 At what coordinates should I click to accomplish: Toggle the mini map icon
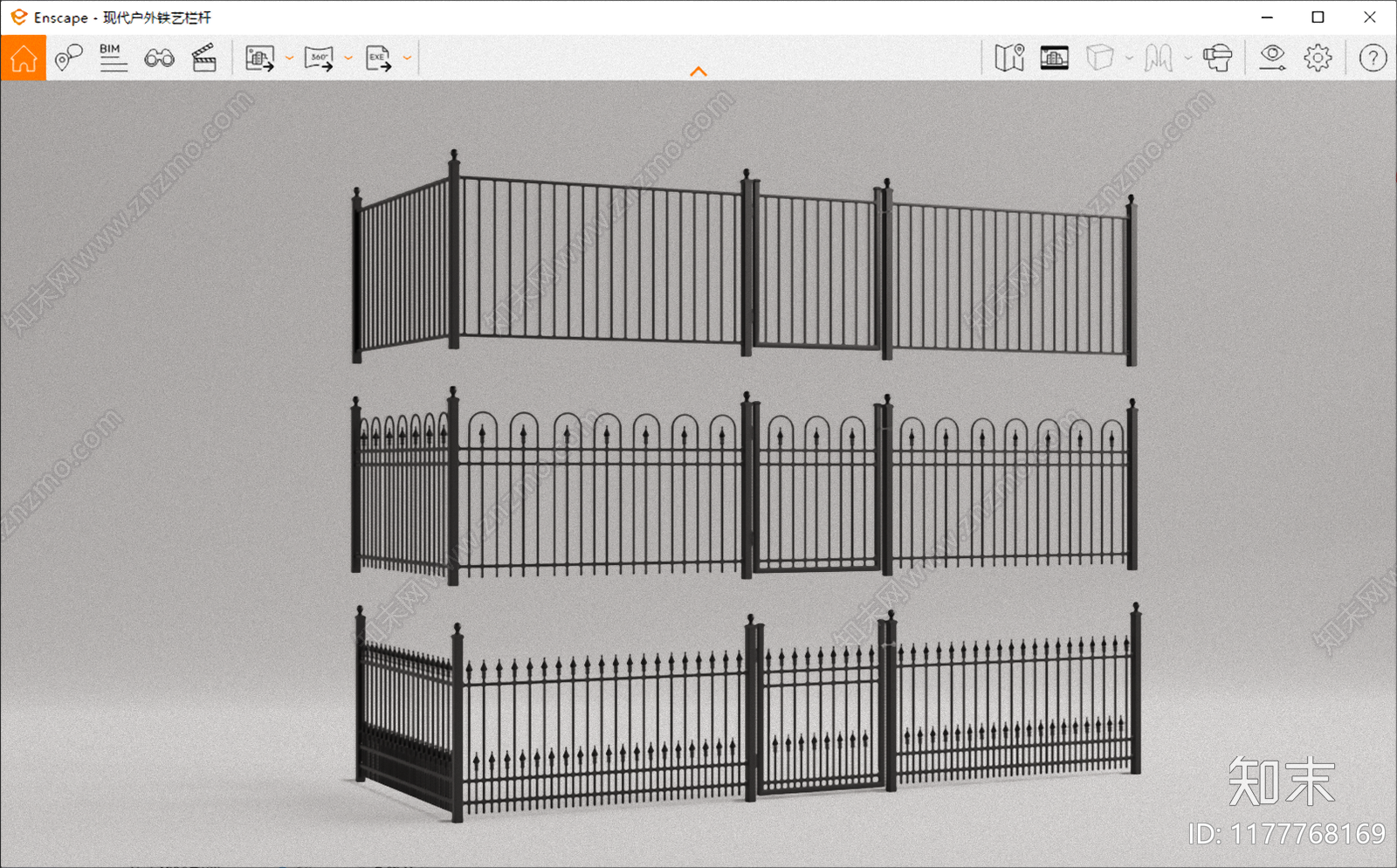1009,59
